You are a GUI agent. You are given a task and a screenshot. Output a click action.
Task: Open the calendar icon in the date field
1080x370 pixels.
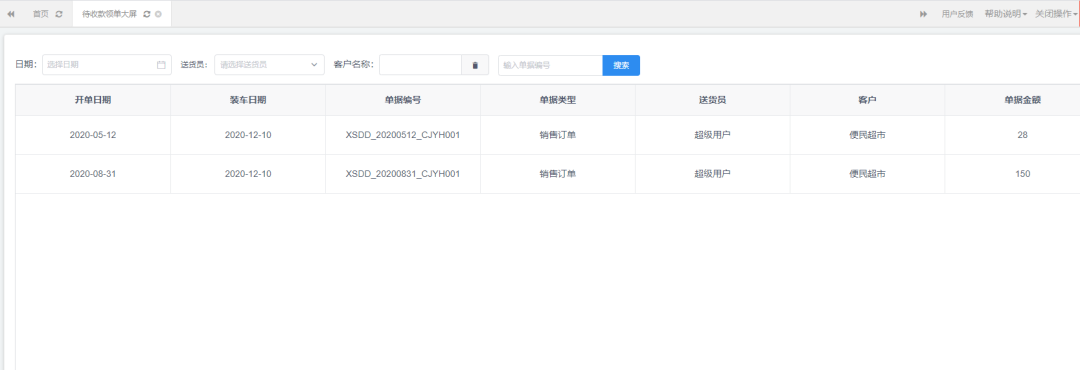(161, 65)
